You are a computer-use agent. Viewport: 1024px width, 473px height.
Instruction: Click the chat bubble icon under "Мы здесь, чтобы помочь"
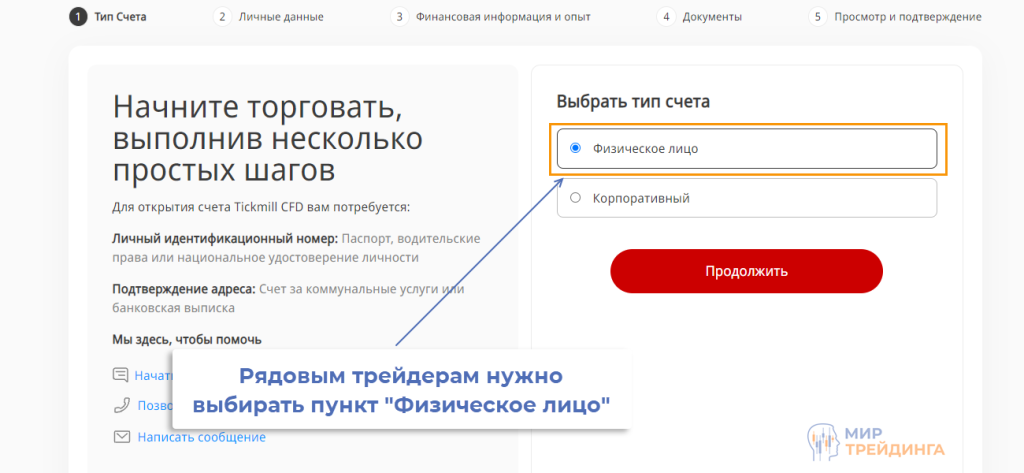click(x=121, y=375)
